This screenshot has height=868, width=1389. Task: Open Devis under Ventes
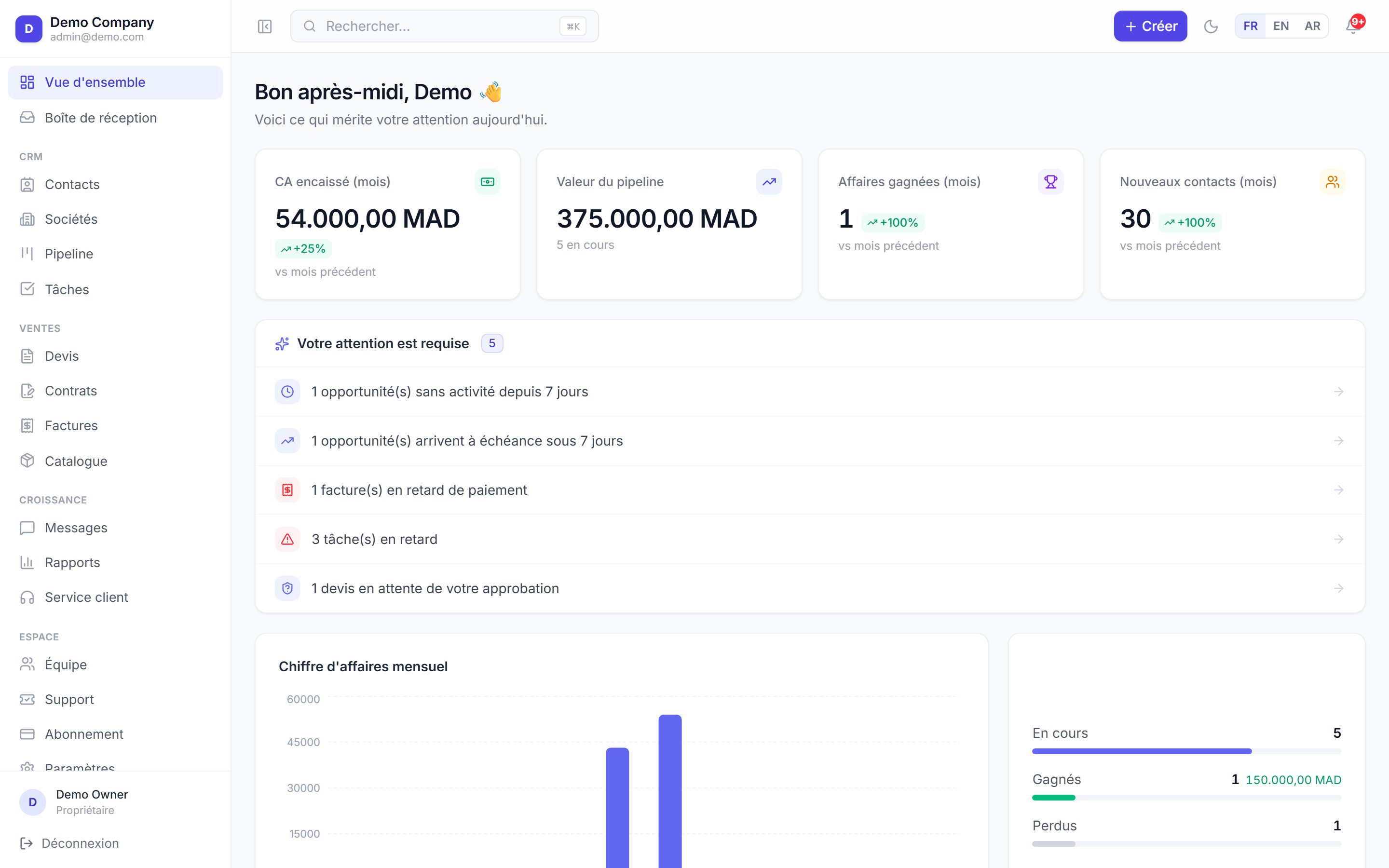pos(115,356)
